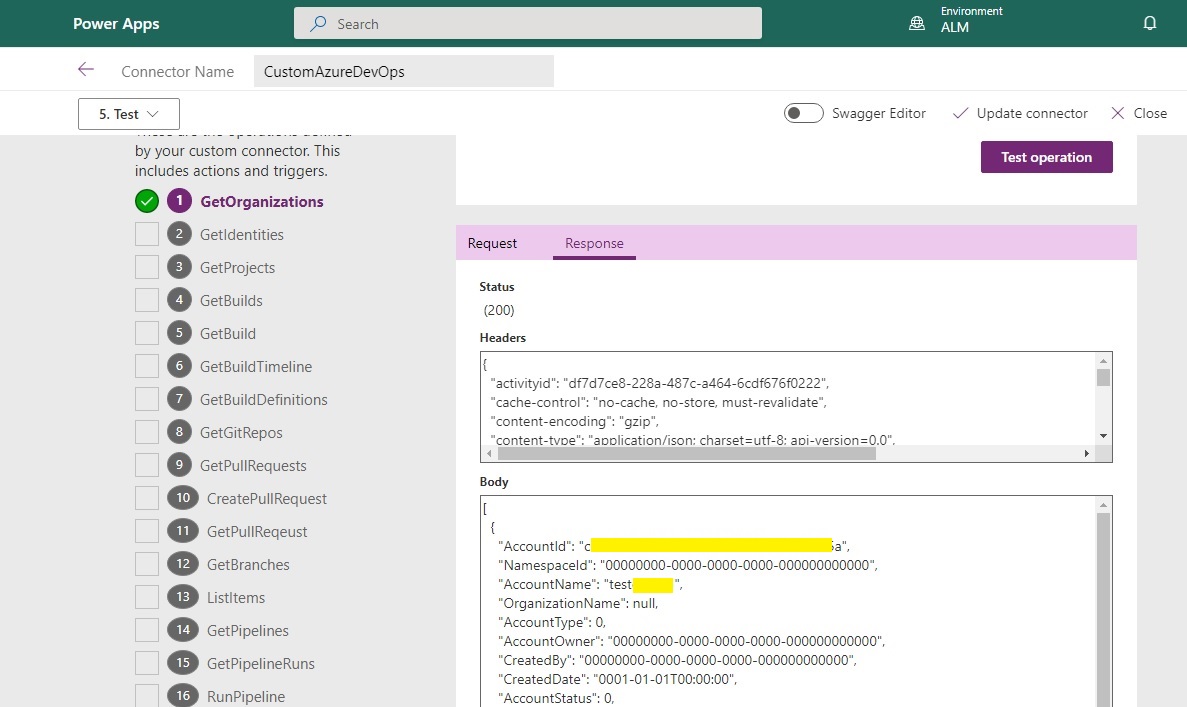The height and width of the screenshot is (707, 1187).
Task: Check the GetIdentities operation checkbox
Action: [x=146, y=234]
